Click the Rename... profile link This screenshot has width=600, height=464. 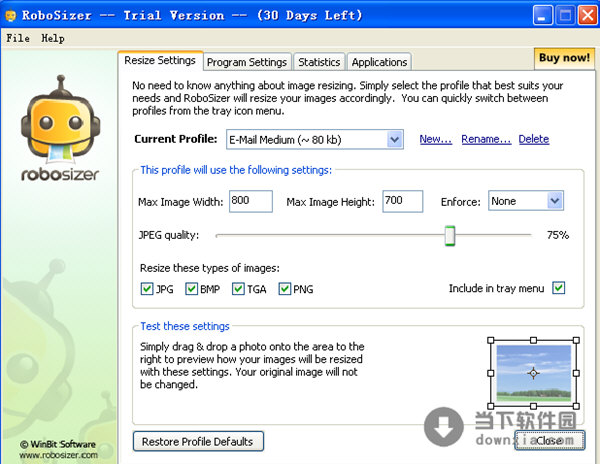(486, 139)
